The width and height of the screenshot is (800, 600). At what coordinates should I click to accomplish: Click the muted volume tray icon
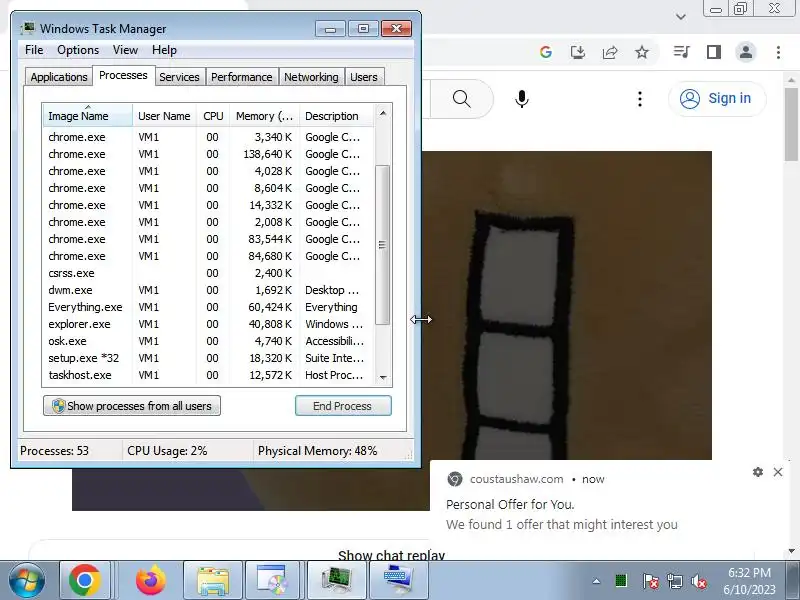[x=698, y=581]
